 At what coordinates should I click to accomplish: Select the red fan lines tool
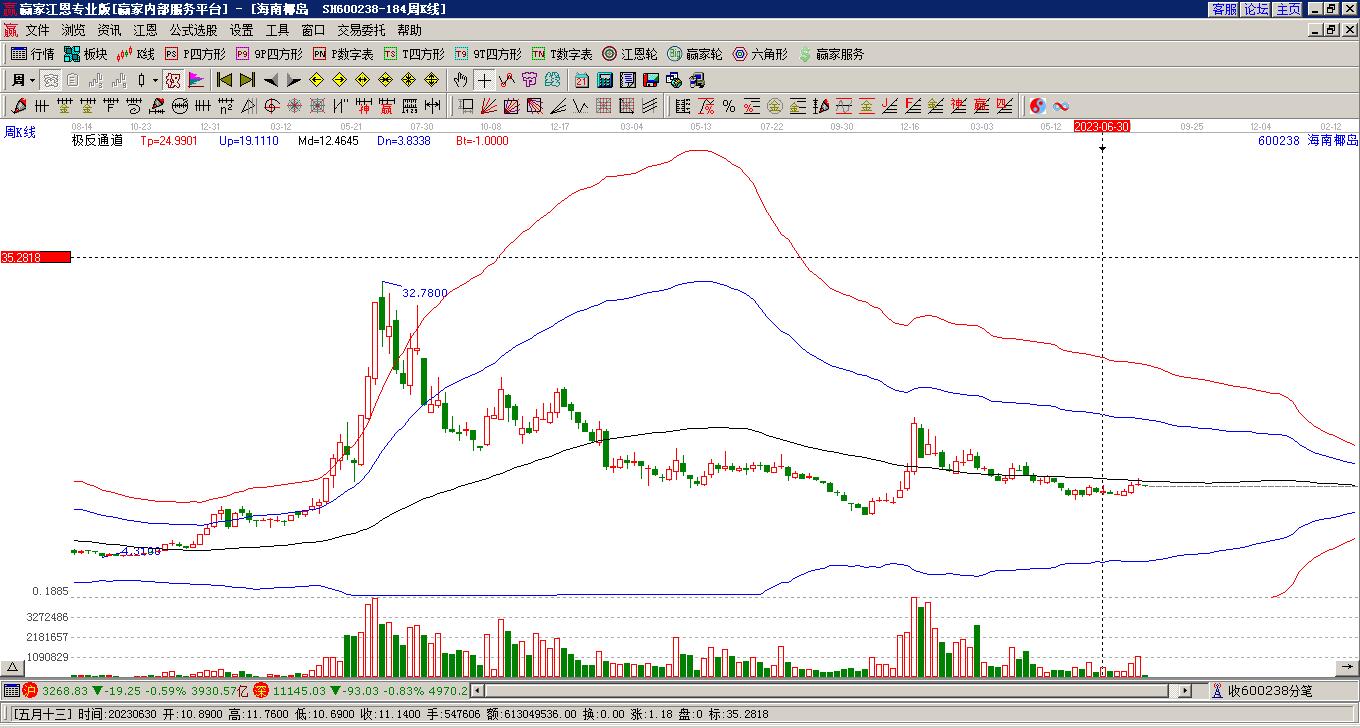pyautogui.click(x=489, y=106)
